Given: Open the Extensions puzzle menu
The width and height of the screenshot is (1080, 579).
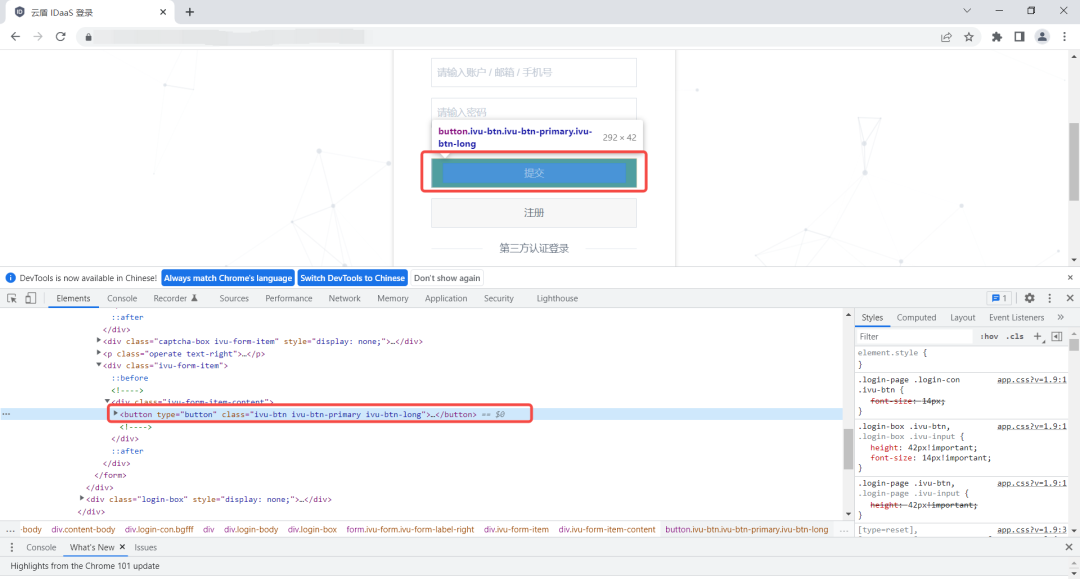Looking at the screenshot, I should (x=997, y=37).
